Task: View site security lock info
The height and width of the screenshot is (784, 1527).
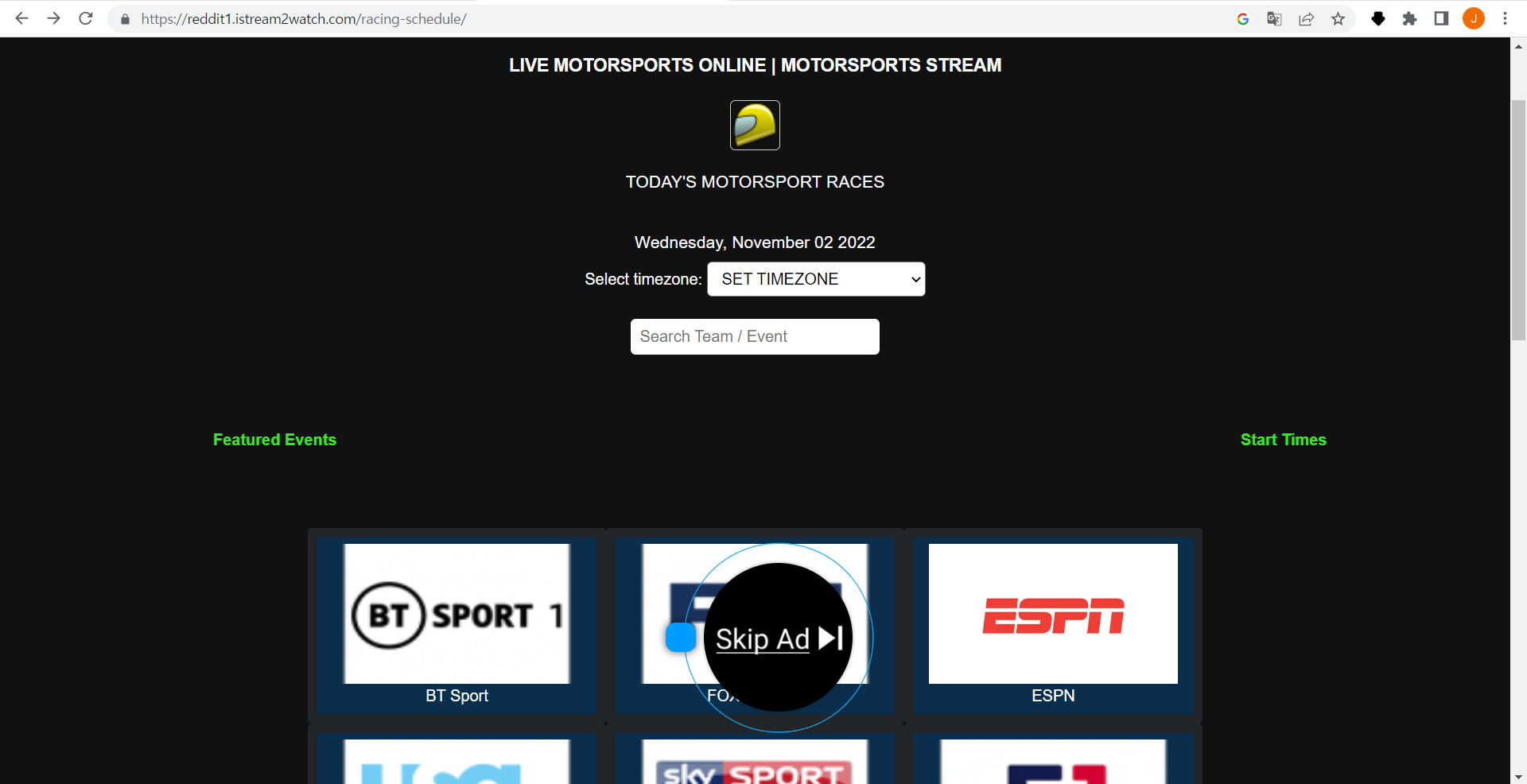Action: (125, 19)
